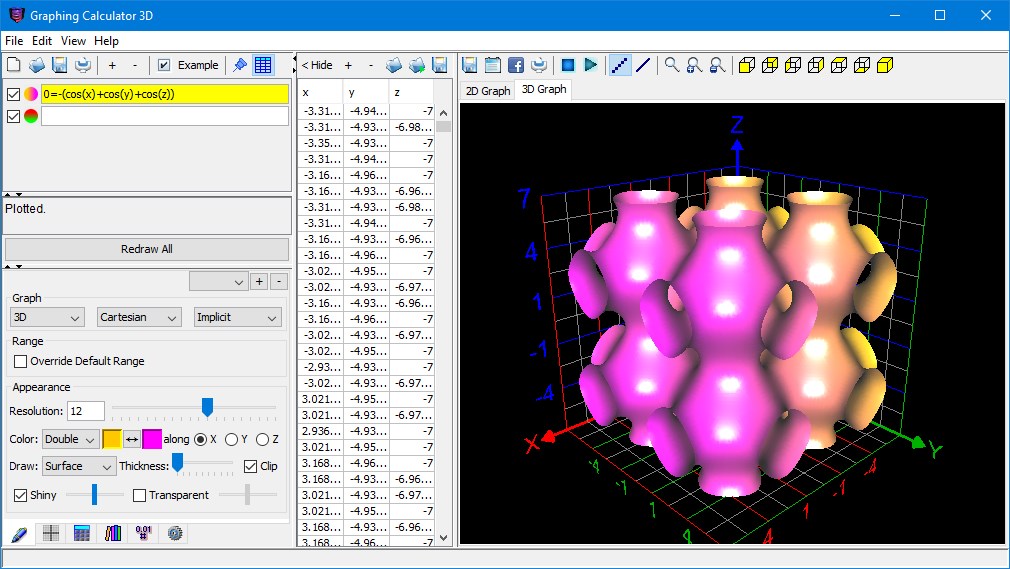Open the Cartesian coordinate dropdown
The width and height of the screenshot is (1010, 569).
(138, 317)
